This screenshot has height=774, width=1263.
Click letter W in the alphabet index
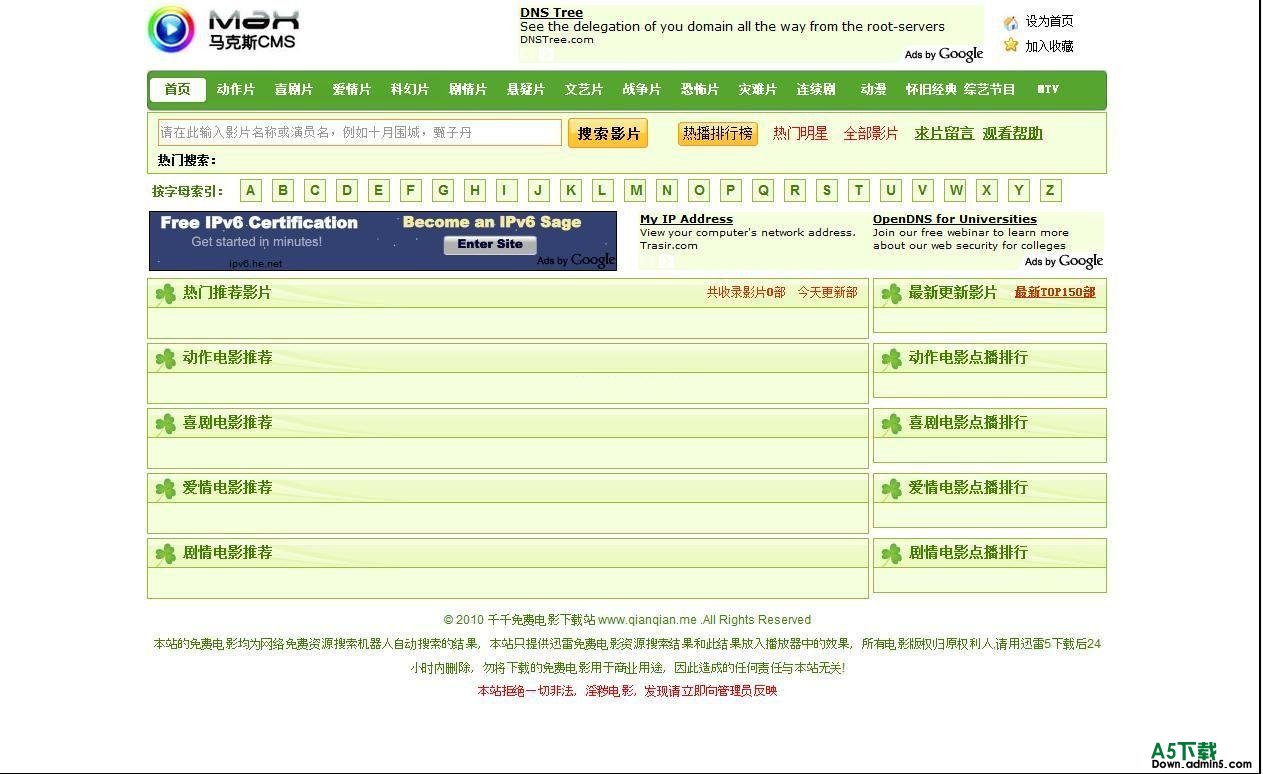955,191
